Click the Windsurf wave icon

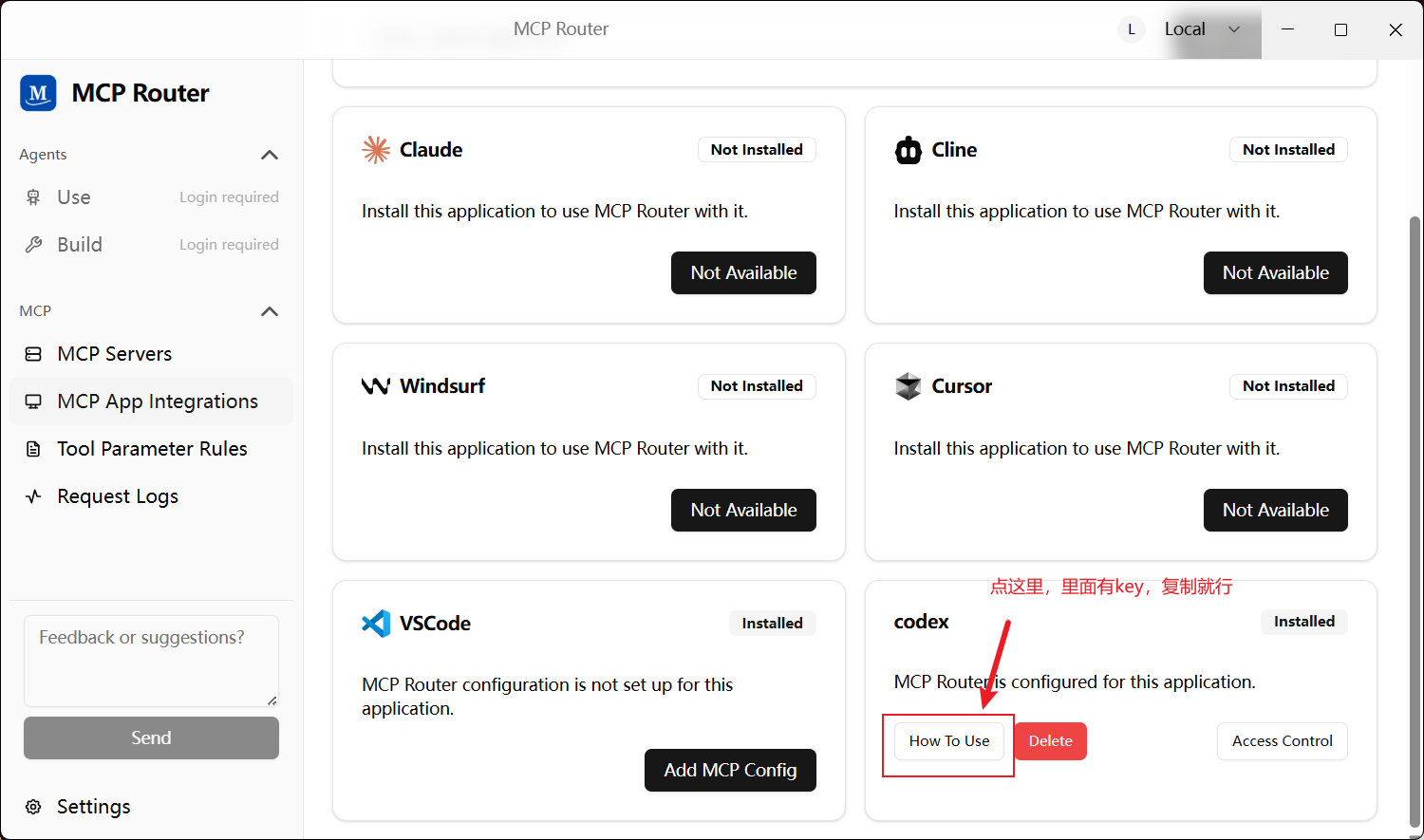[376, 386]
